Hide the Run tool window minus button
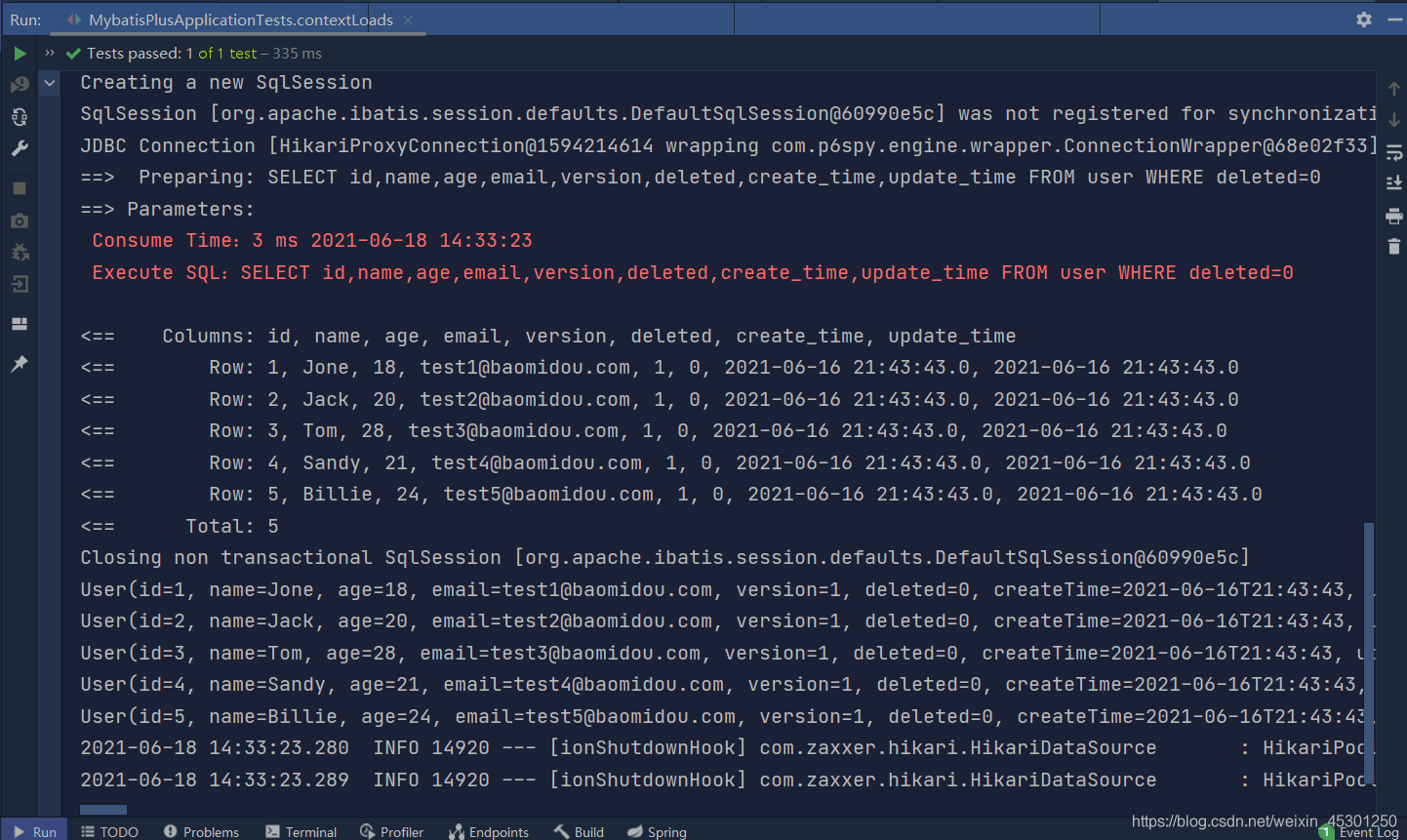The height and width of the screenshot is (840, 1407). click(1395, 20)
